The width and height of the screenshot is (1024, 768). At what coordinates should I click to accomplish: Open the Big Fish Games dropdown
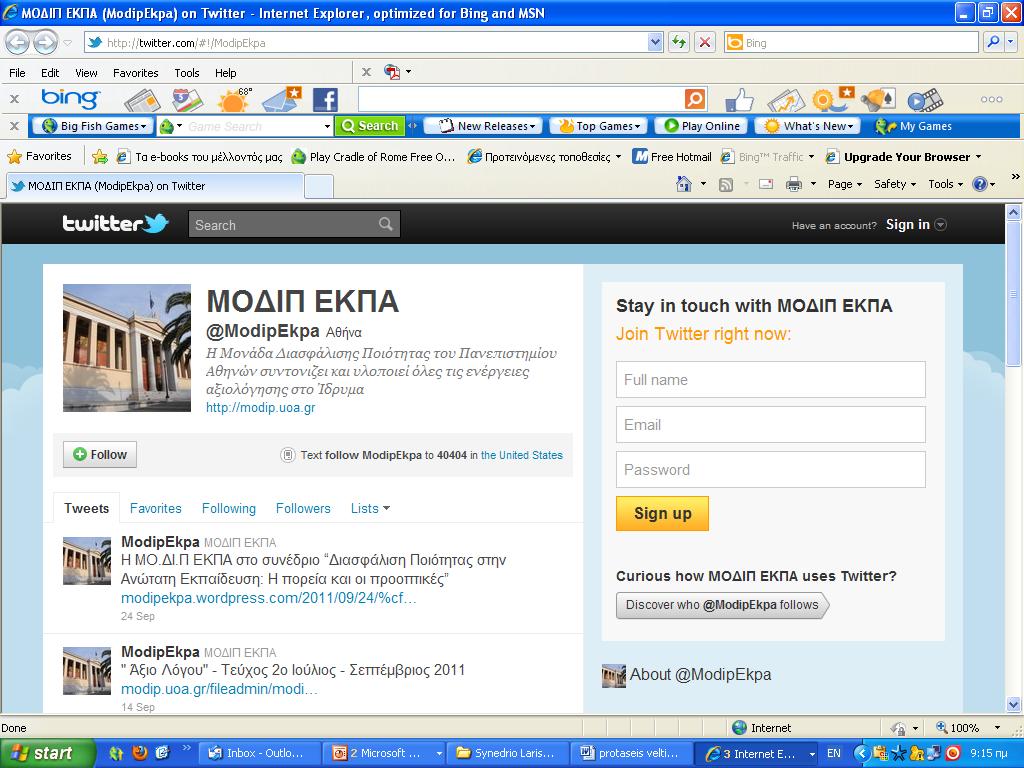pyautogui.click(x=93, y=126)
